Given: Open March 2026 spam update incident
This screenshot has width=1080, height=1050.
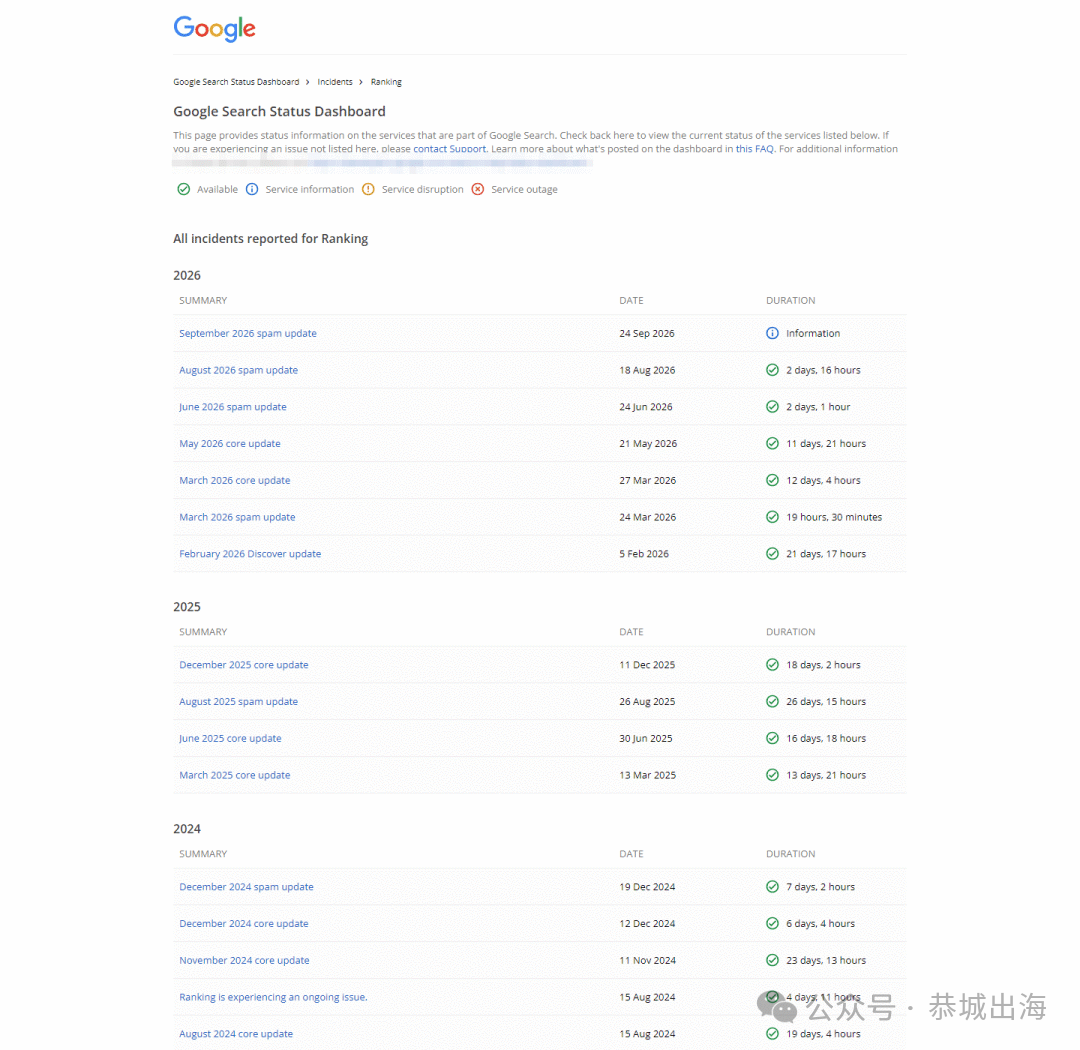Looking at the screenshot, I should pyautogui.click(x=237, y=517).
